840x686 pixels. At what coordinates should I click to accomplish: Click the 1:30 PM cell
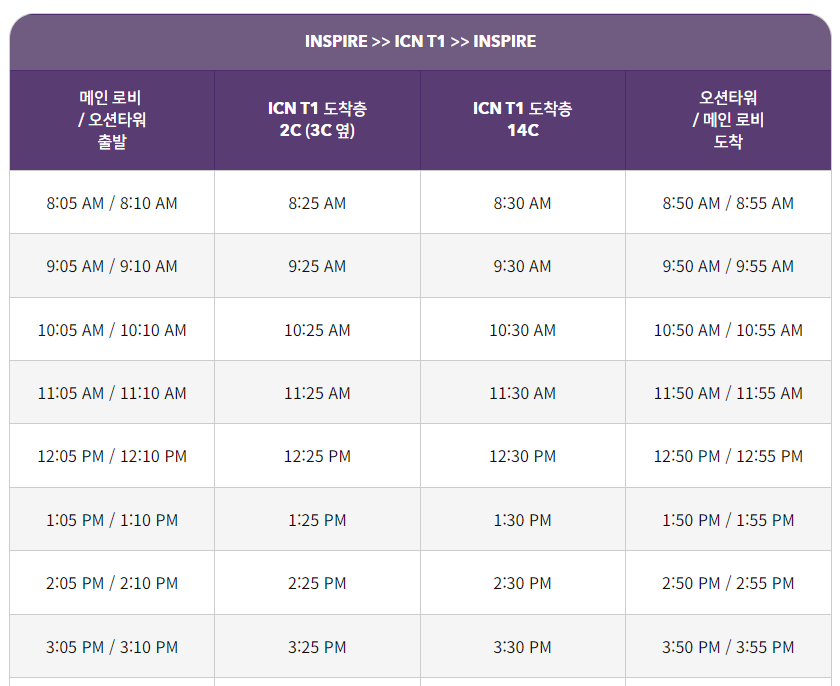523,519
